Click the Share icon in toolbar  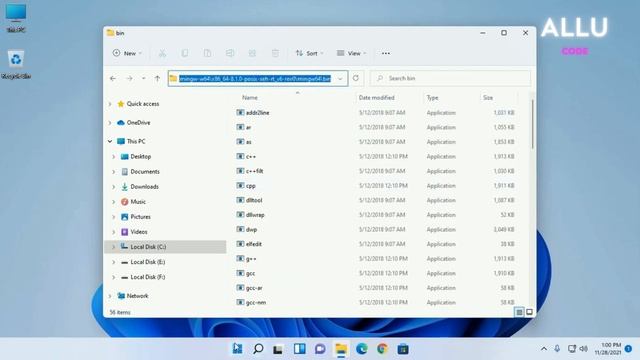pyautogui.click(x=252, y=53)
